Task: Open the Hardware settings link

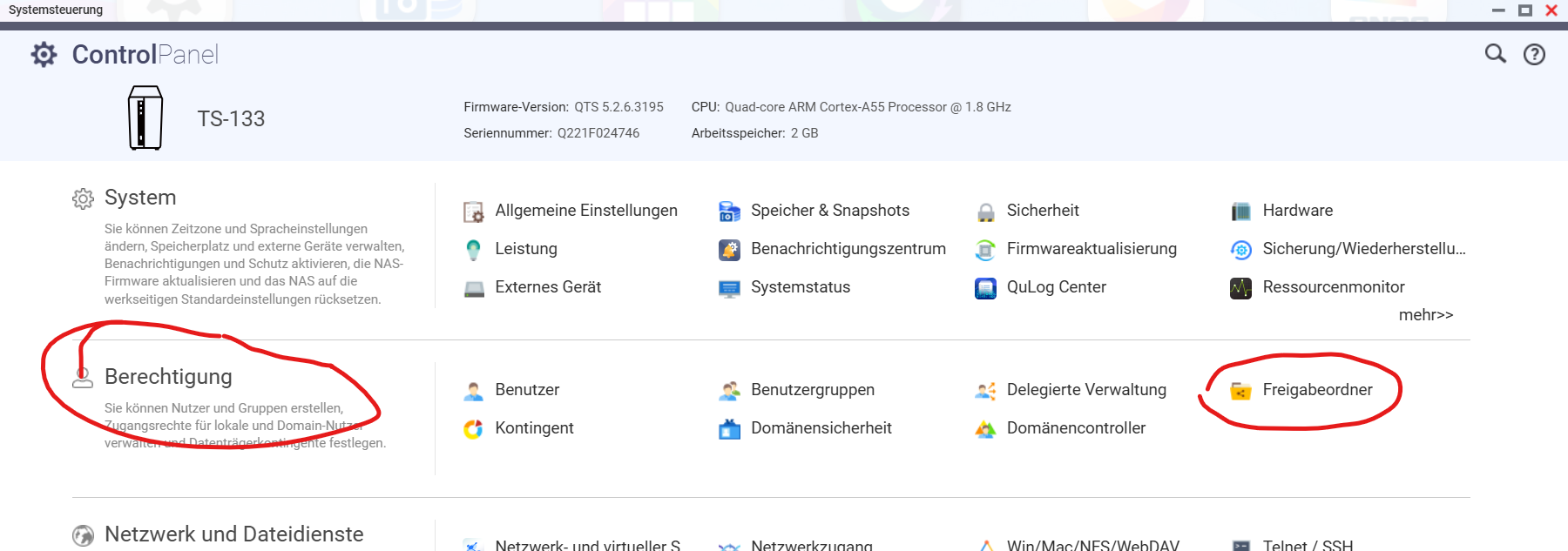Action: click(x=1297, y=211)
